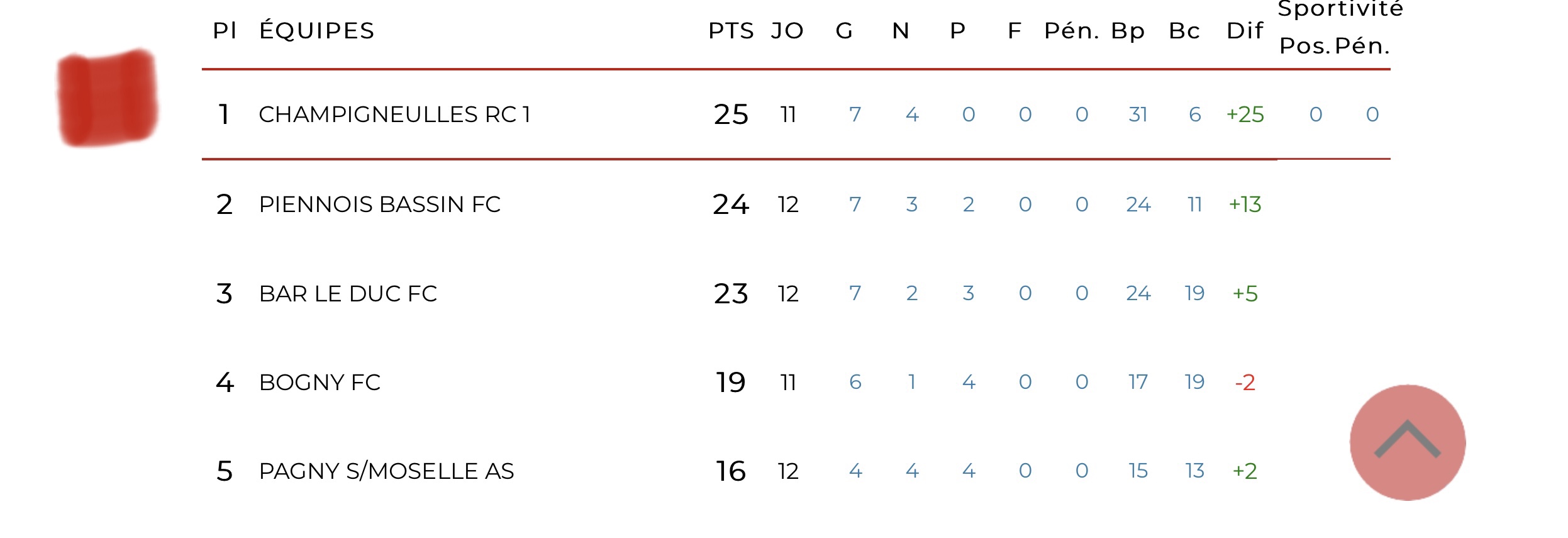
Task: Click Bar Le Duc's 23 points value
Action: [x=731, y=294]
